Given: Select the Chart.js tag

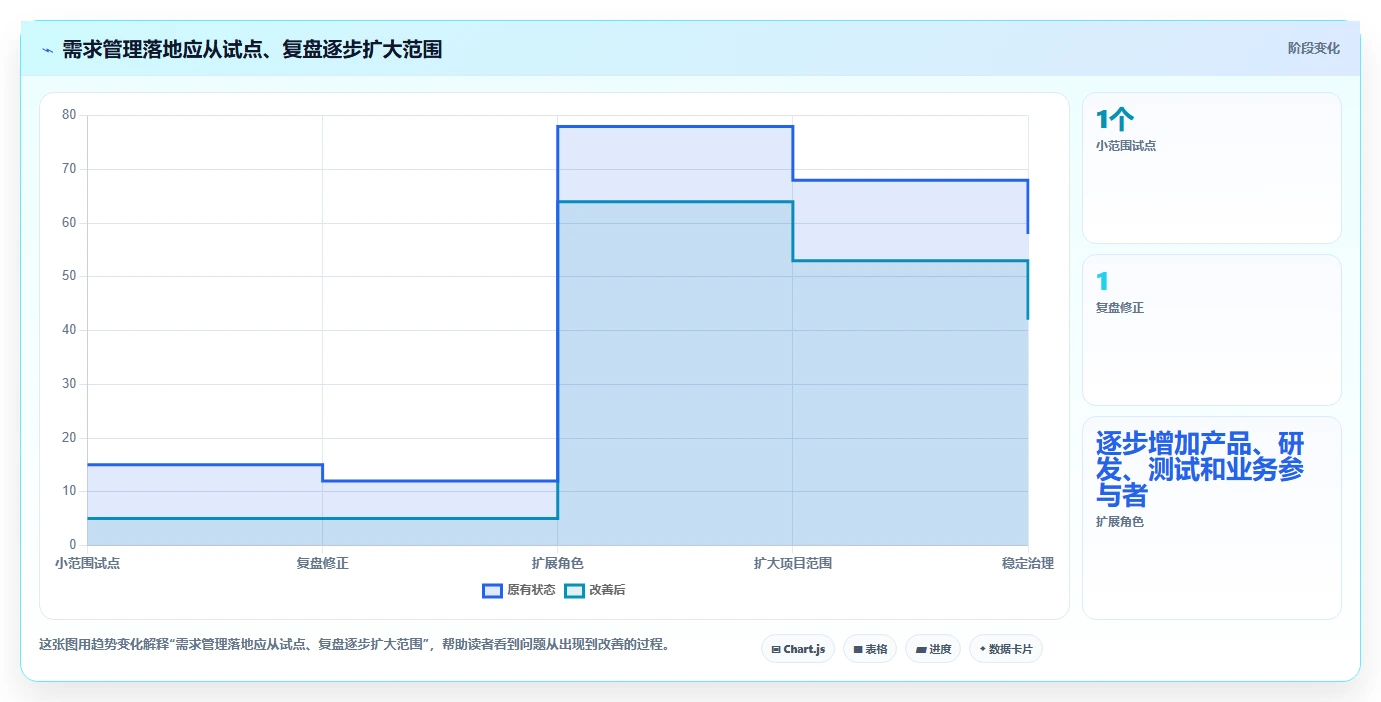Looking at the screenshot, I should [798, 649].
